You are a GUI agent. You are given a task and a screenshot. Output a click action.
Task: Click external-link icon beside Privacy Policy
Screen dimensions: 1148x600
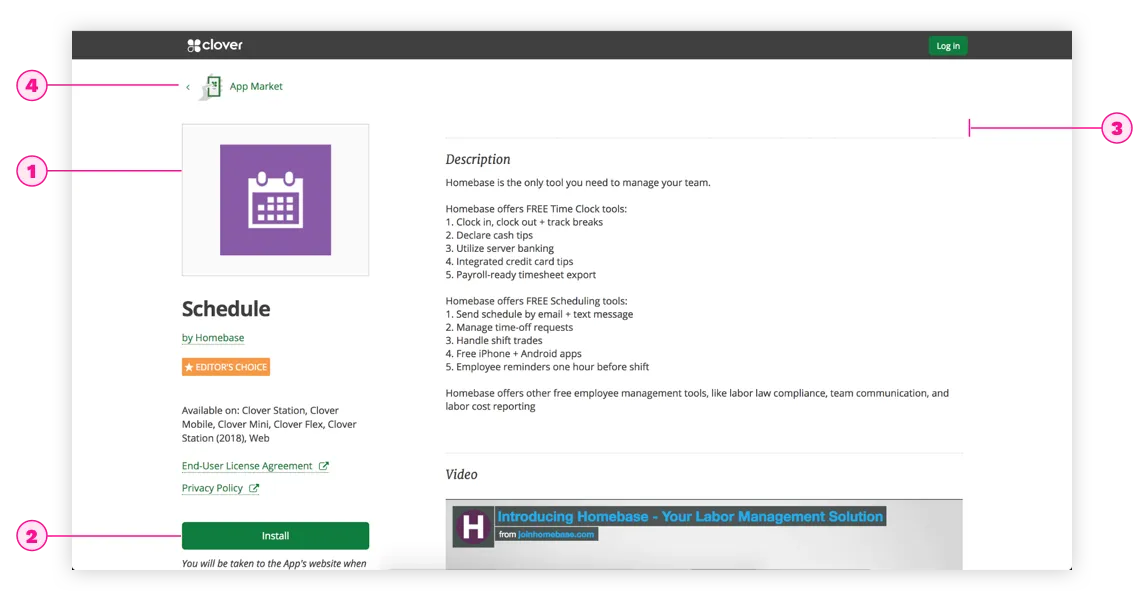pos(254,488)
